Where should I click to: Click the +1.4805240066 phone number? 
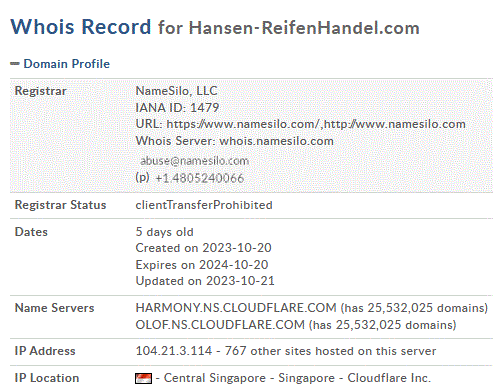pos(200,178)
